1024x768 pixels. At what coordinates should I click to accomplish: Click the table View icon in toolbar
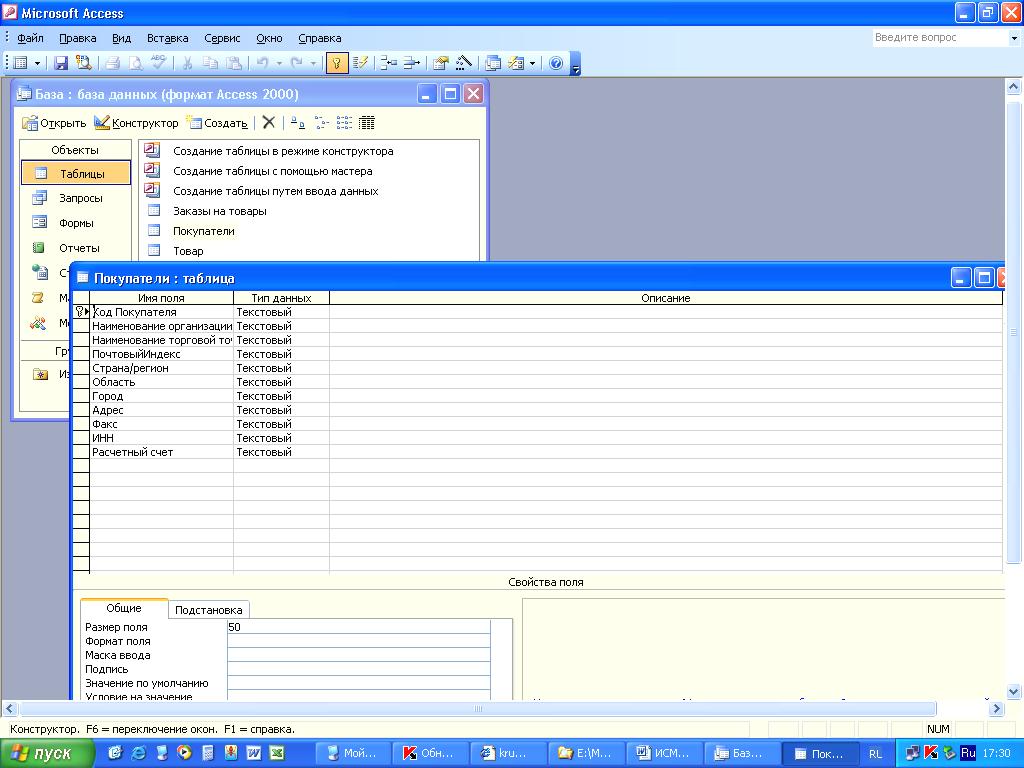21,63
